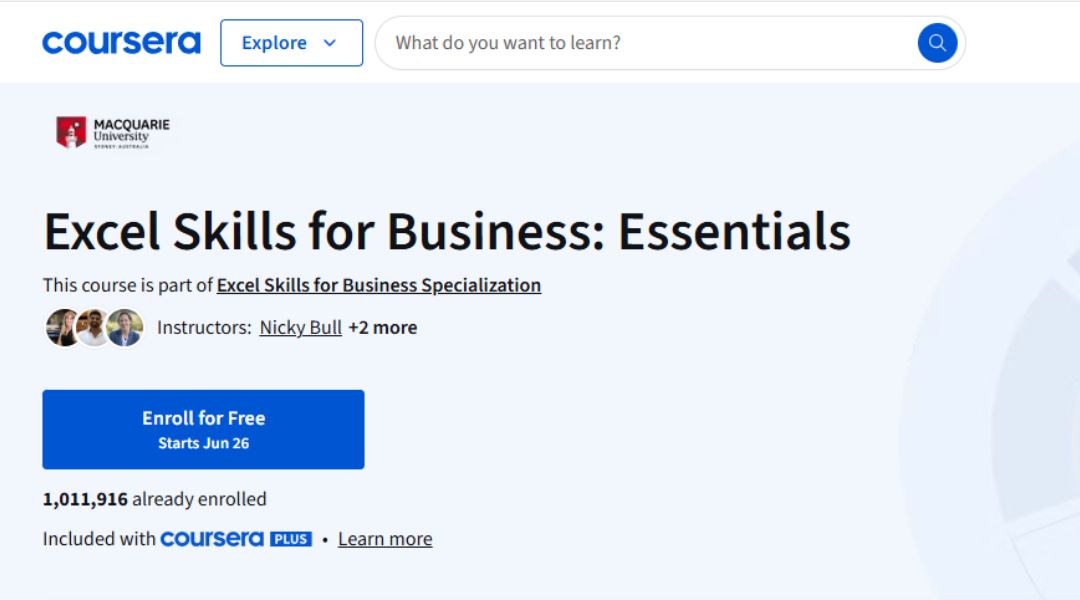This screenshot has height=600, width=1080.
Task: Click the middle instructor profile photo
Action: click(x=87, y=327)
